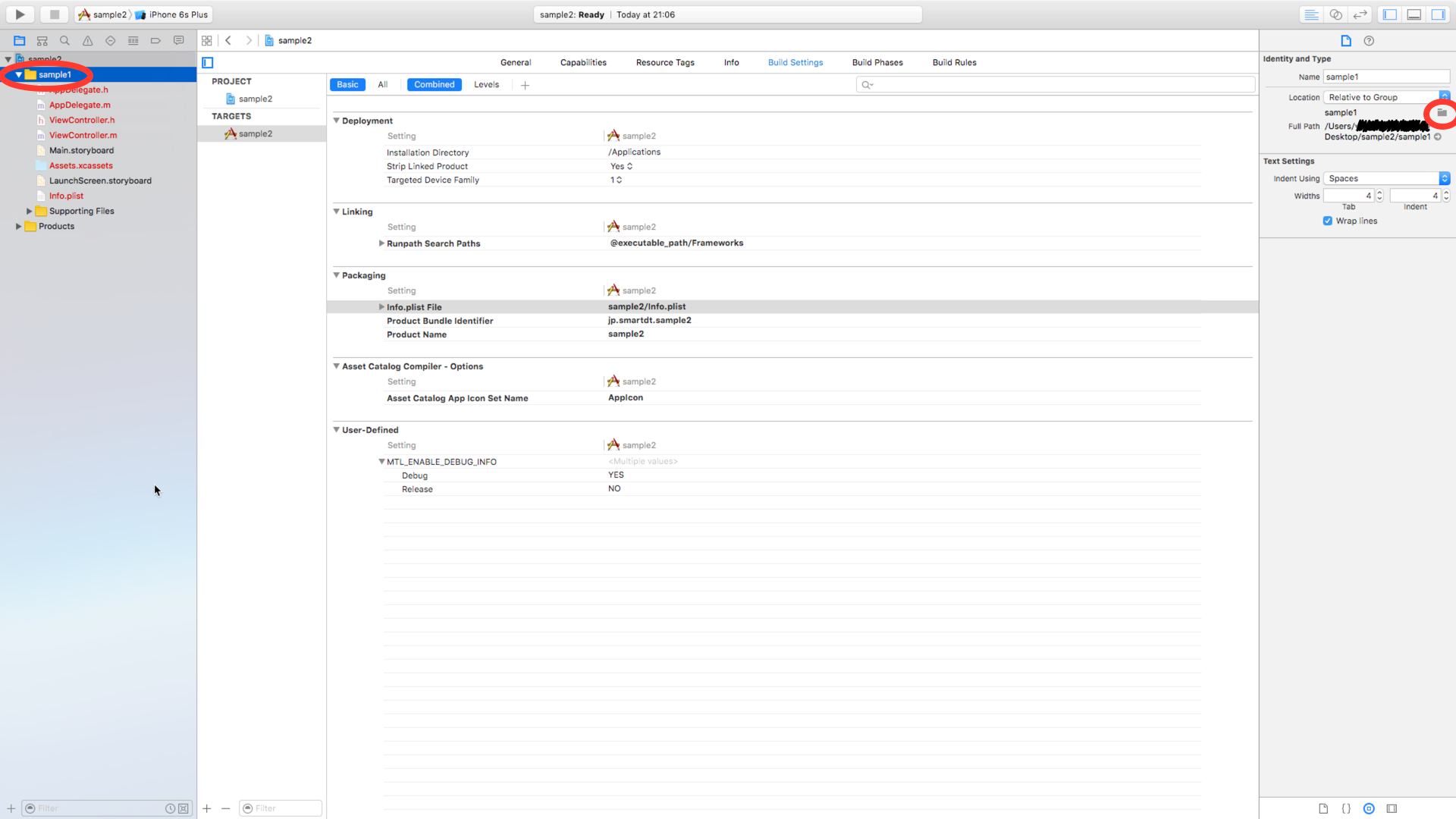1456x819 pixels.
Task: Toggle the utilities panel visibility button
Action: pyautogui.click(x=1439, y=14)
